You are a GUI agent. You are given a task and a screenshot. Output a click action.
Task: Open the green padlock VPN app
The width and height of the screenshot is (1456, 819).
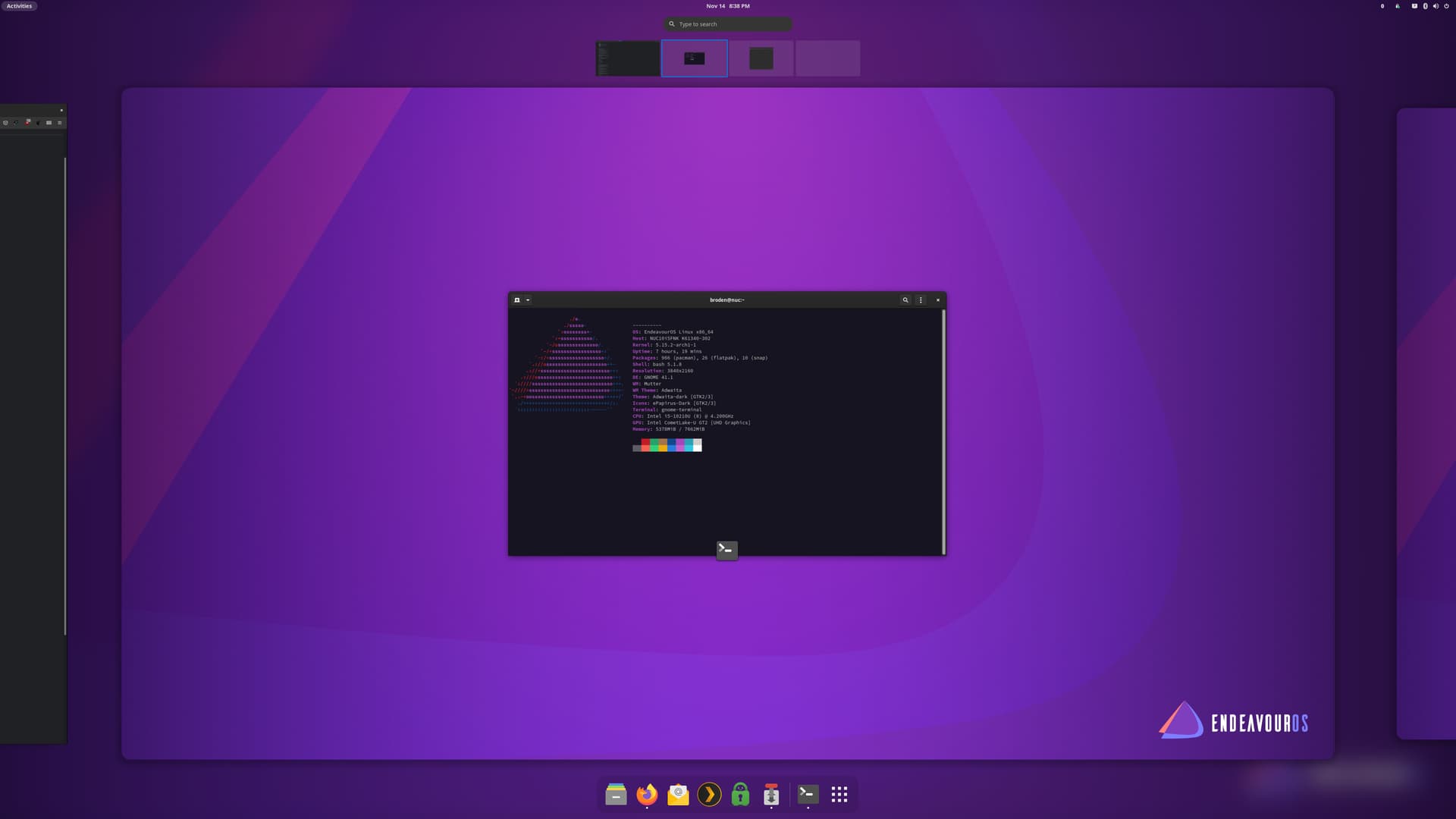pos(740,794)
